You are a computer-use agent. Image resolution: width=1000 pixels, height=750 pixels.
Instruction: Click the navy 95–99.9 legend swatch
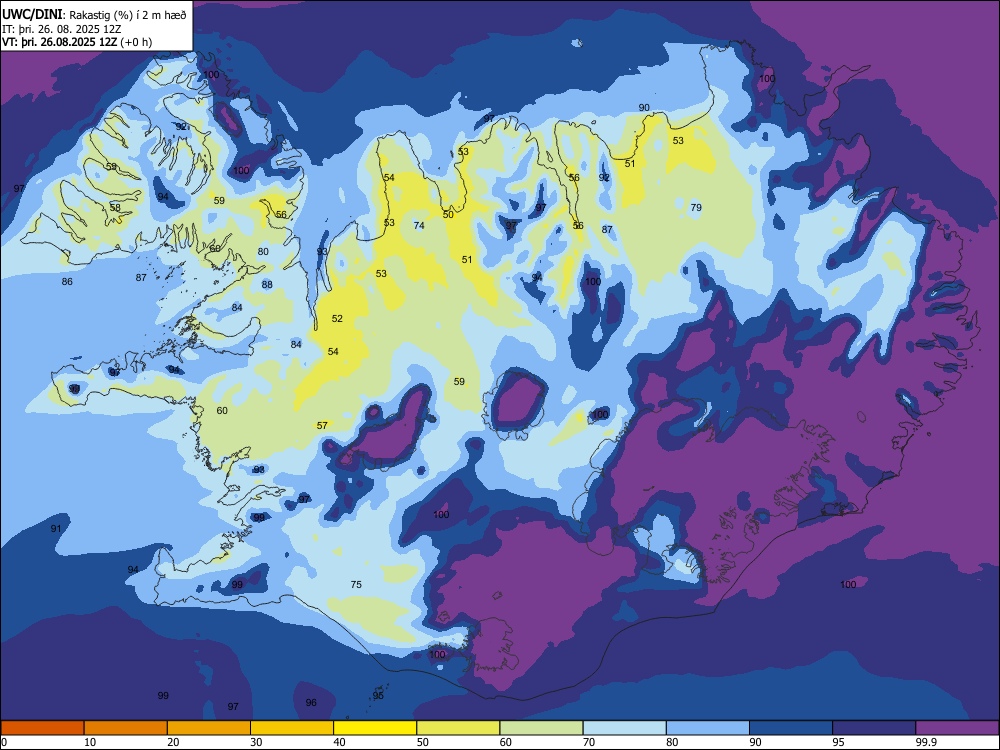tap(874, 728)
